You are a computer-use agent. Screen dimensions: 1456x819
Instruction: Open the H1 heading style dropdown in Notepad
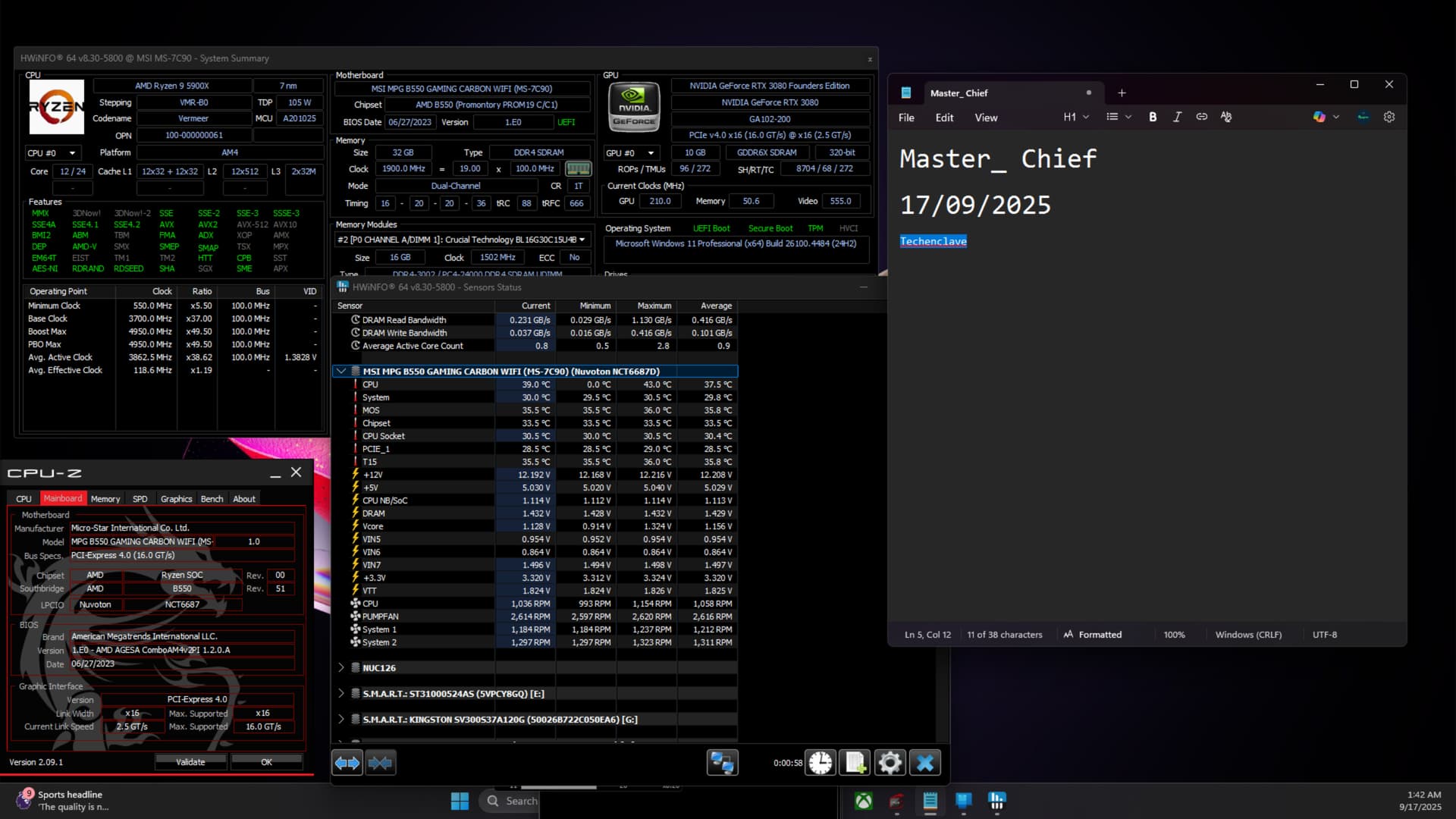1075,117
